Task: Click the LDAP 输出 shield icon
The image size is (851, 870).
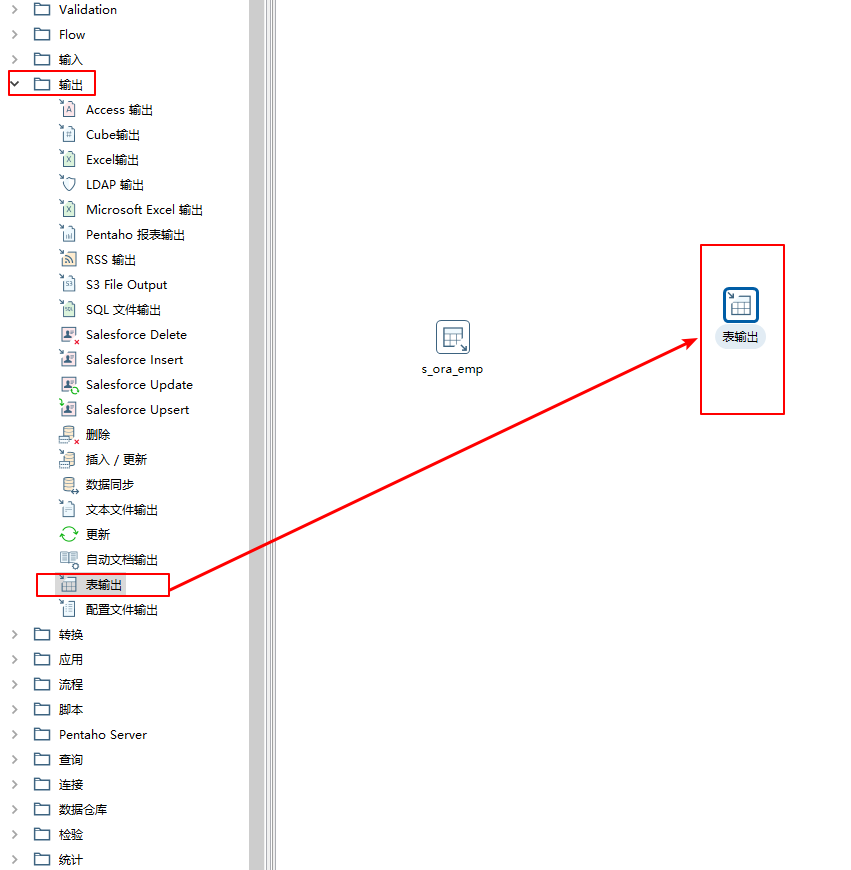Action: point(68,184)
